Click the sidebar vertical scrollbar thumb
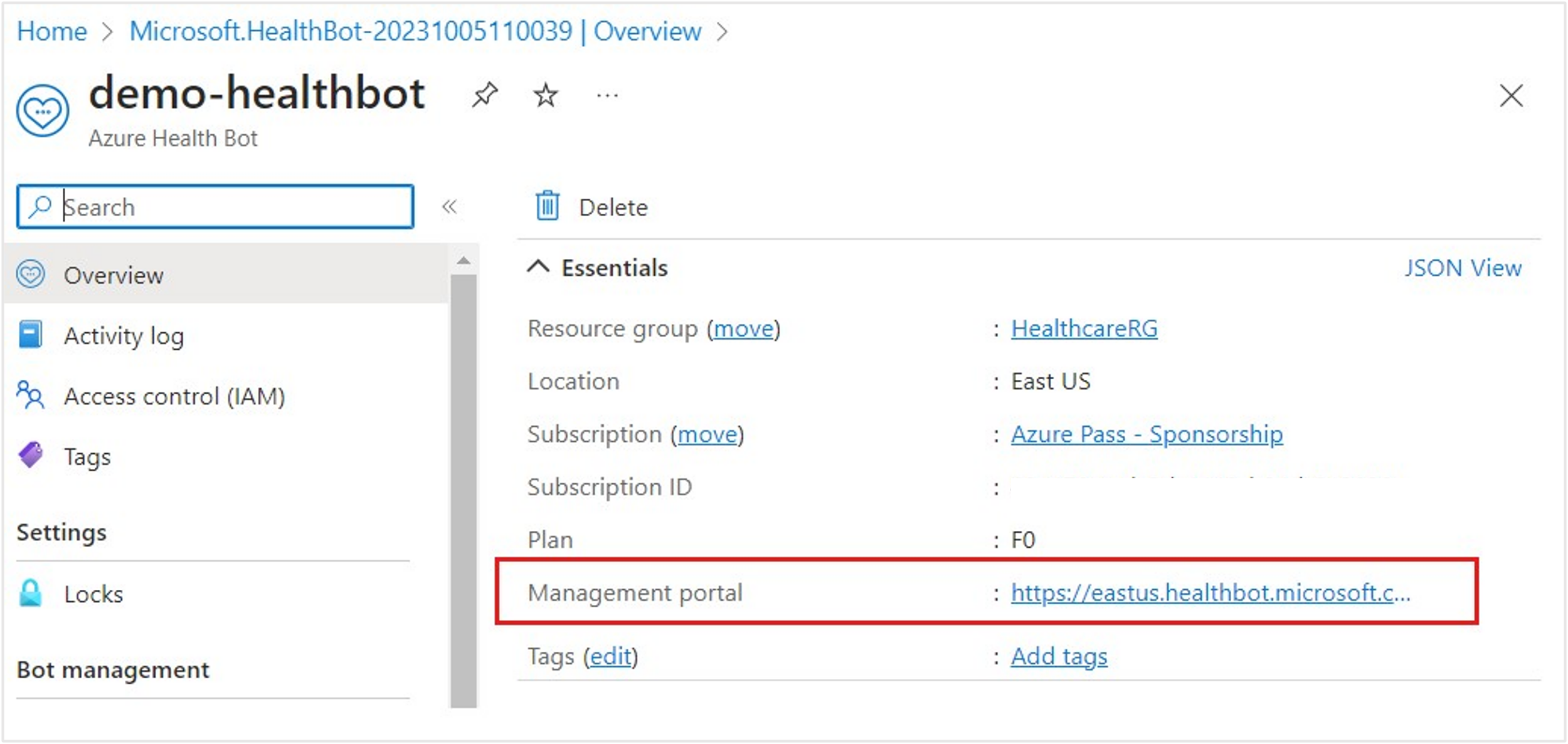 [x=464, y=491]
